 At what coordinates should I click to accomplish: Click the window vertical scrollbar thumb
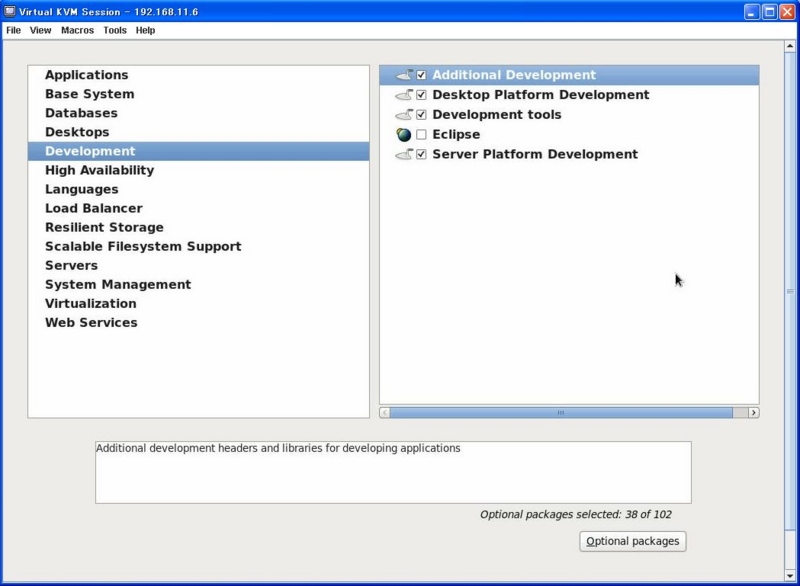point(790,291)
